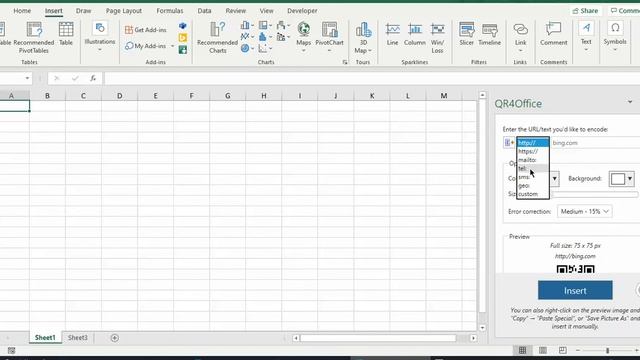Viewport: 640px width, 360px height.
Task: Insert a Slicer filter
Action: point(466,34)
